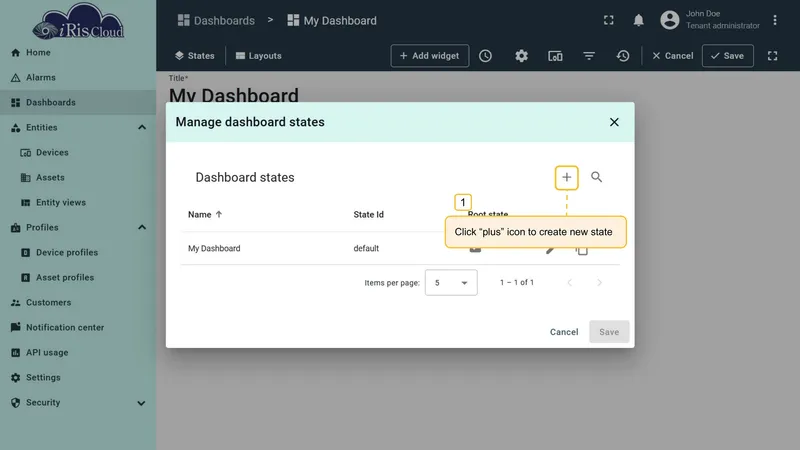Screen dimensions: 800x450
Task: Open version history icon
Action: [x=622, y=56]
